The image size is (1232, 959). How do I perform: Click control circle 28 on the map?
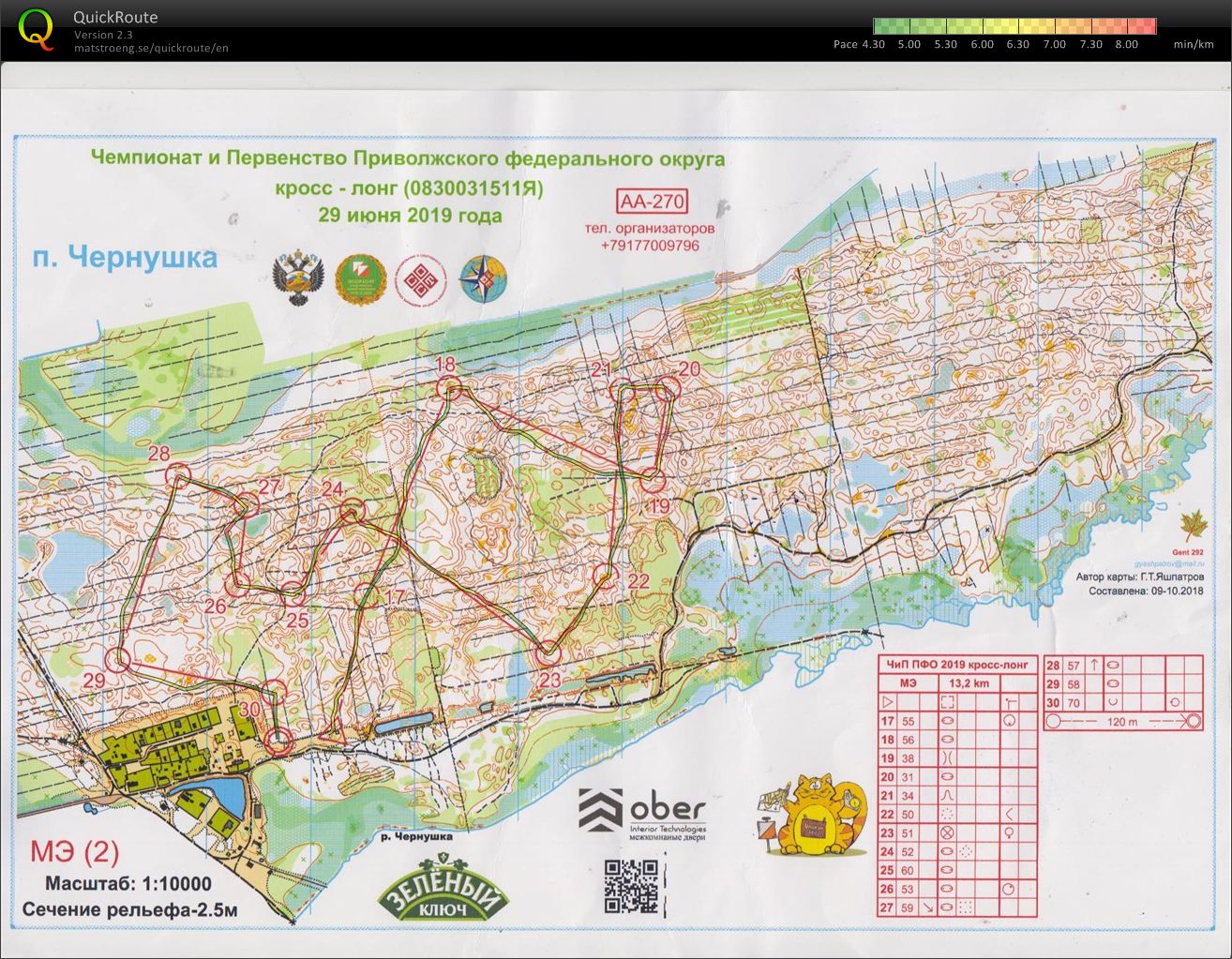(177, 475)
